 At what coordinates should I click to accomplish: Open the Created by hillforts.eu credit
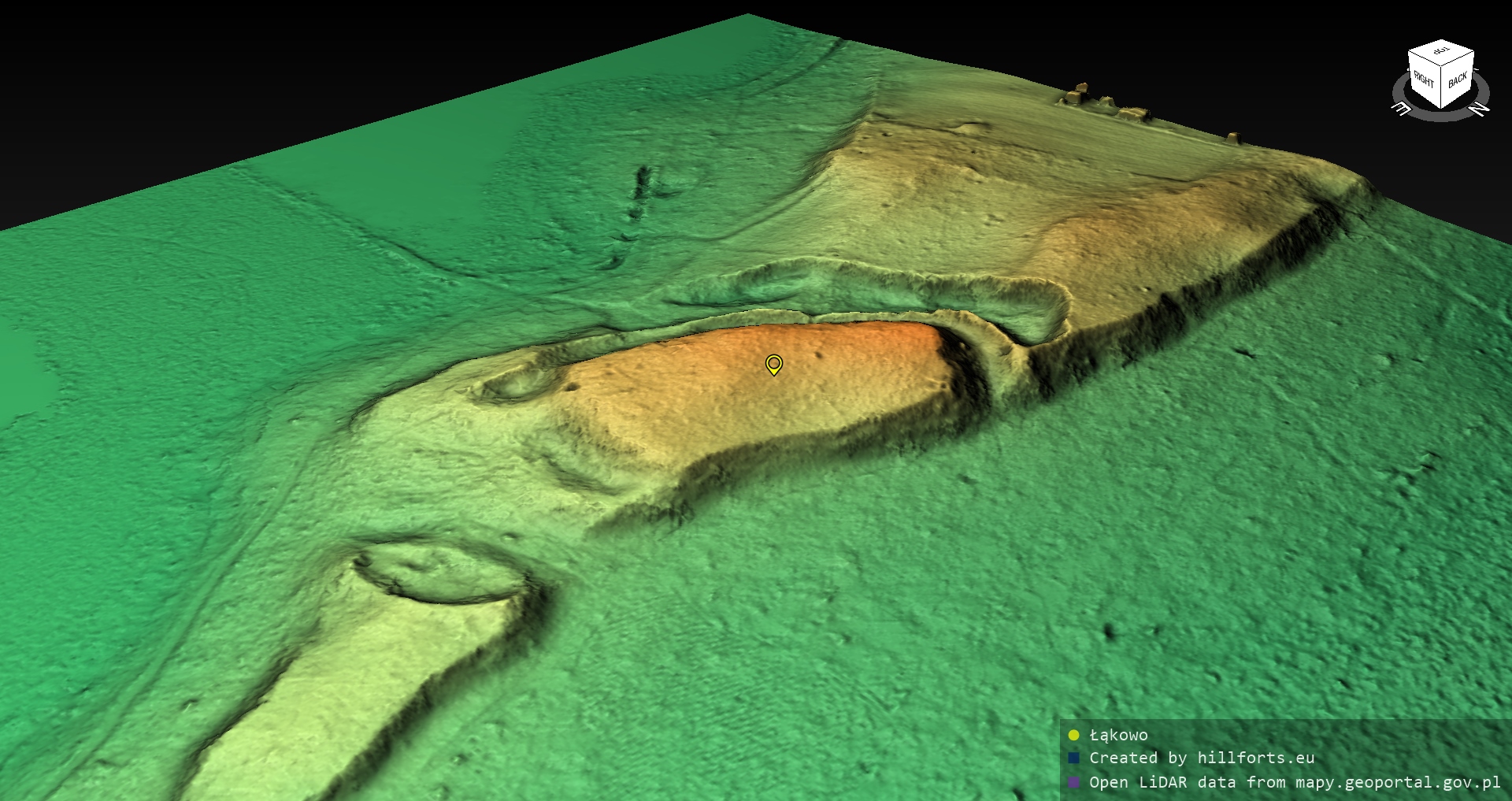(1202, 758)
